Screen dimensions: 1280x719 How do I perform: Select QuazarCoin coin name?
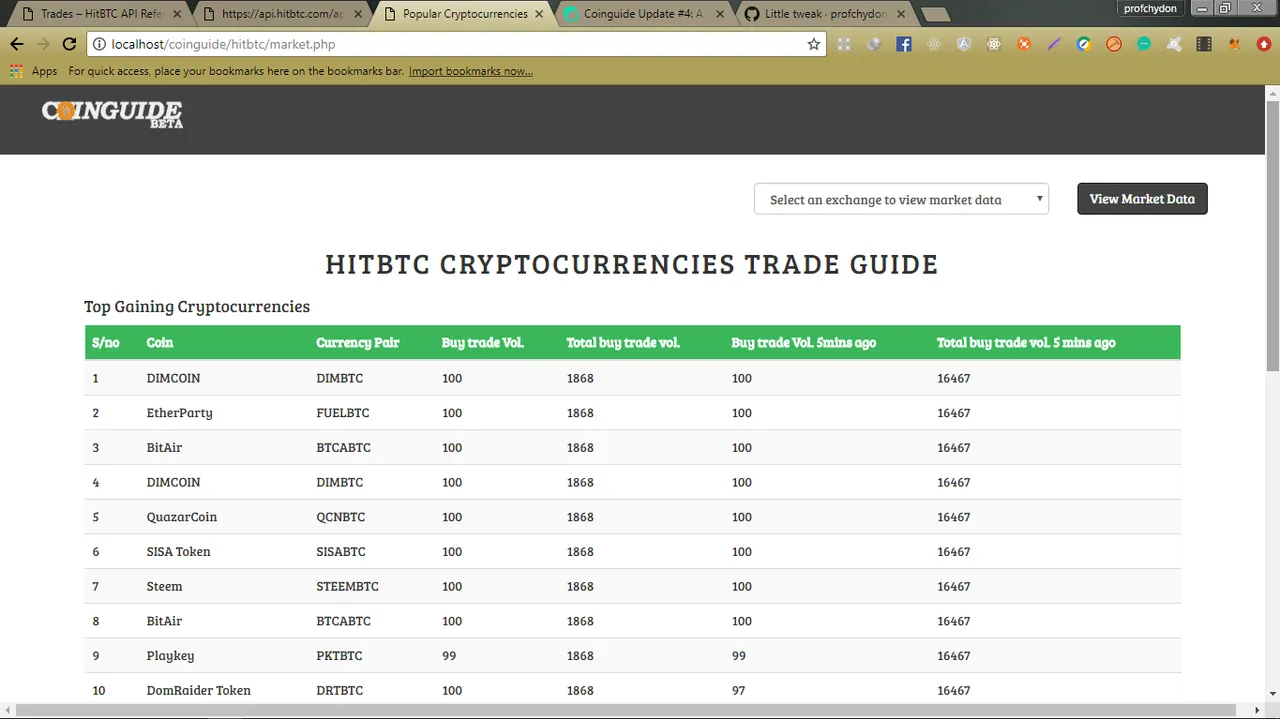tap(181, 517)
